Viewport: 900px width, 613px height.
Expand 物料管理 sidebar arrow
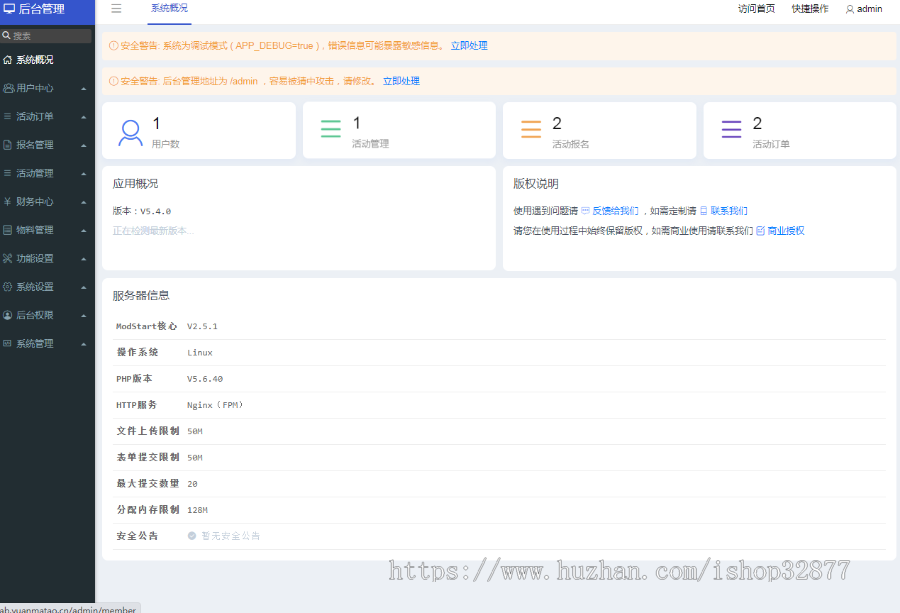pos(84,231)
